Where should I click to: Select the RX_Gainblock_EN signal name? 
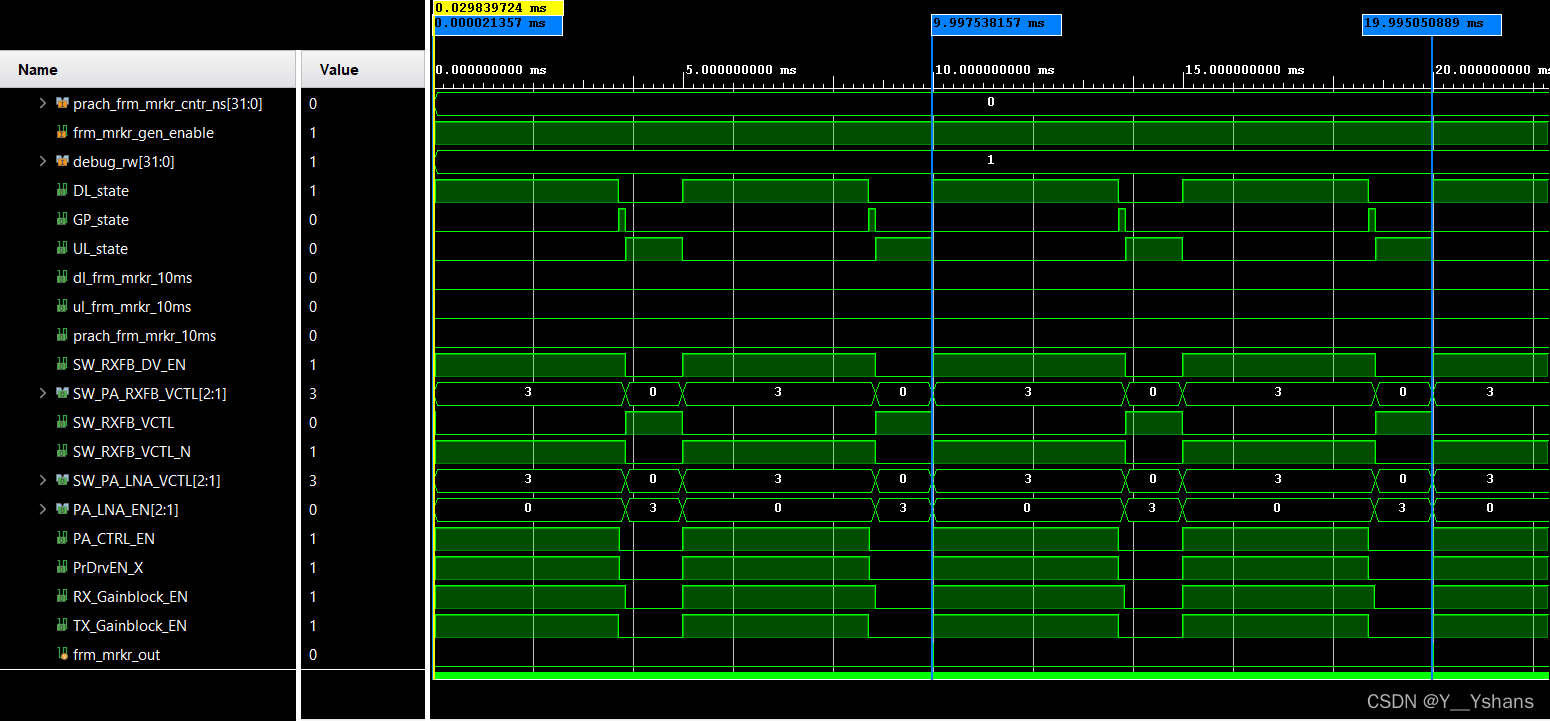(130, 597)
